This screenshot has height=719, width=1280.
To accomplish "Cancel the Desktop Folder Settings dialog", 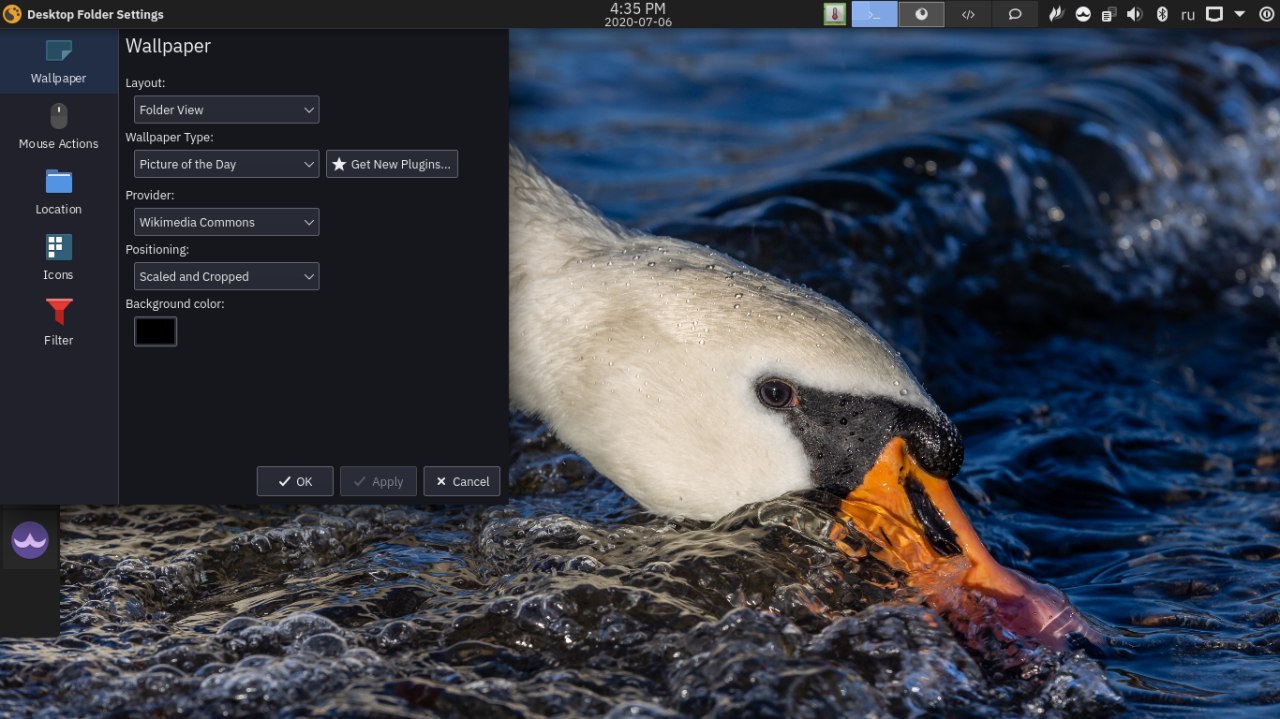I will tap(462, 481).
